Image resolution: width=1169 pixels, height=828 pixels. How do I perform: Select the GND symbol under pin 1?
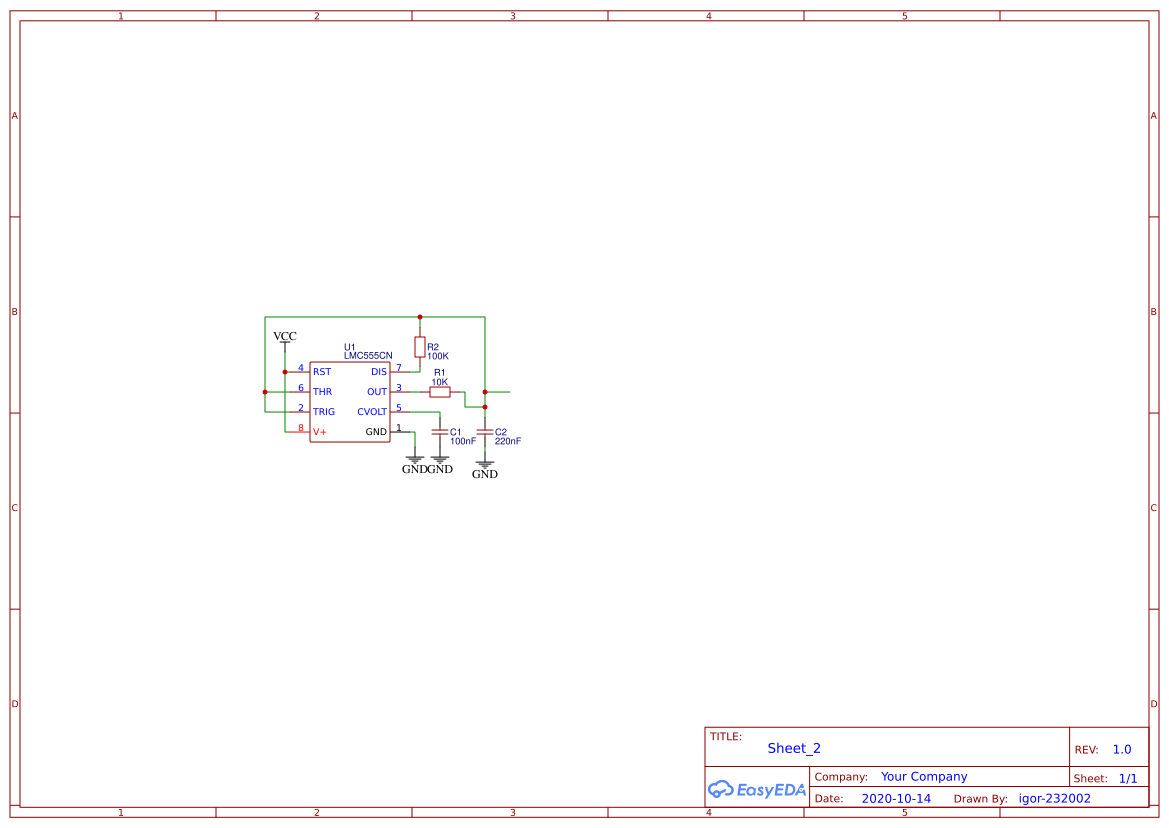[x=415, y=458]
